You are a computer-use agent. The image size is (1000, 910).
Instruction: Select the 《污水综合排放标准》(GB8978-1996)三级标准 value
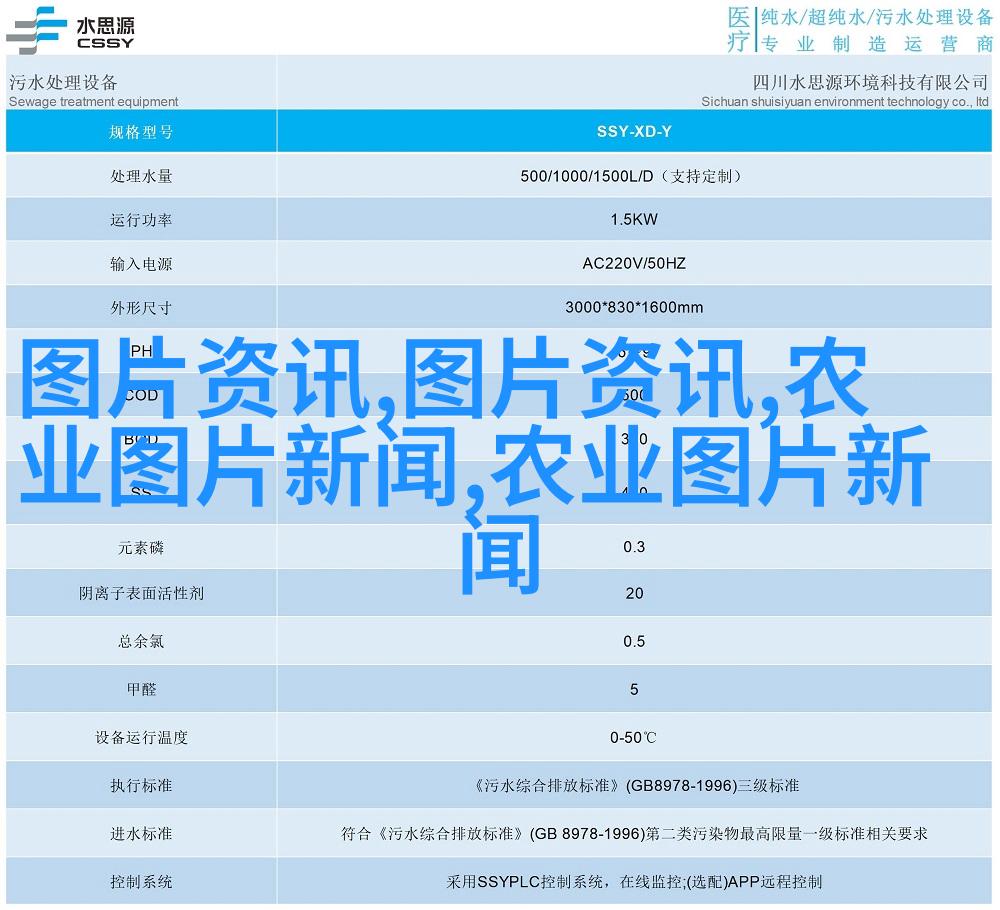[635, 786]
